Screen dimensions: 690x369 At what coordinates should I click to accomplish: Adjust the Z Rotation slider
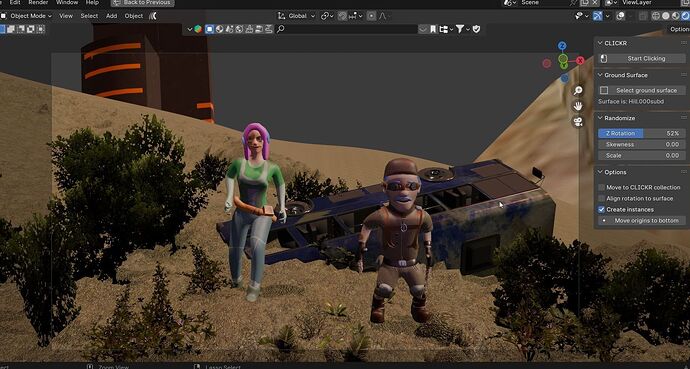tap(642, 133)
